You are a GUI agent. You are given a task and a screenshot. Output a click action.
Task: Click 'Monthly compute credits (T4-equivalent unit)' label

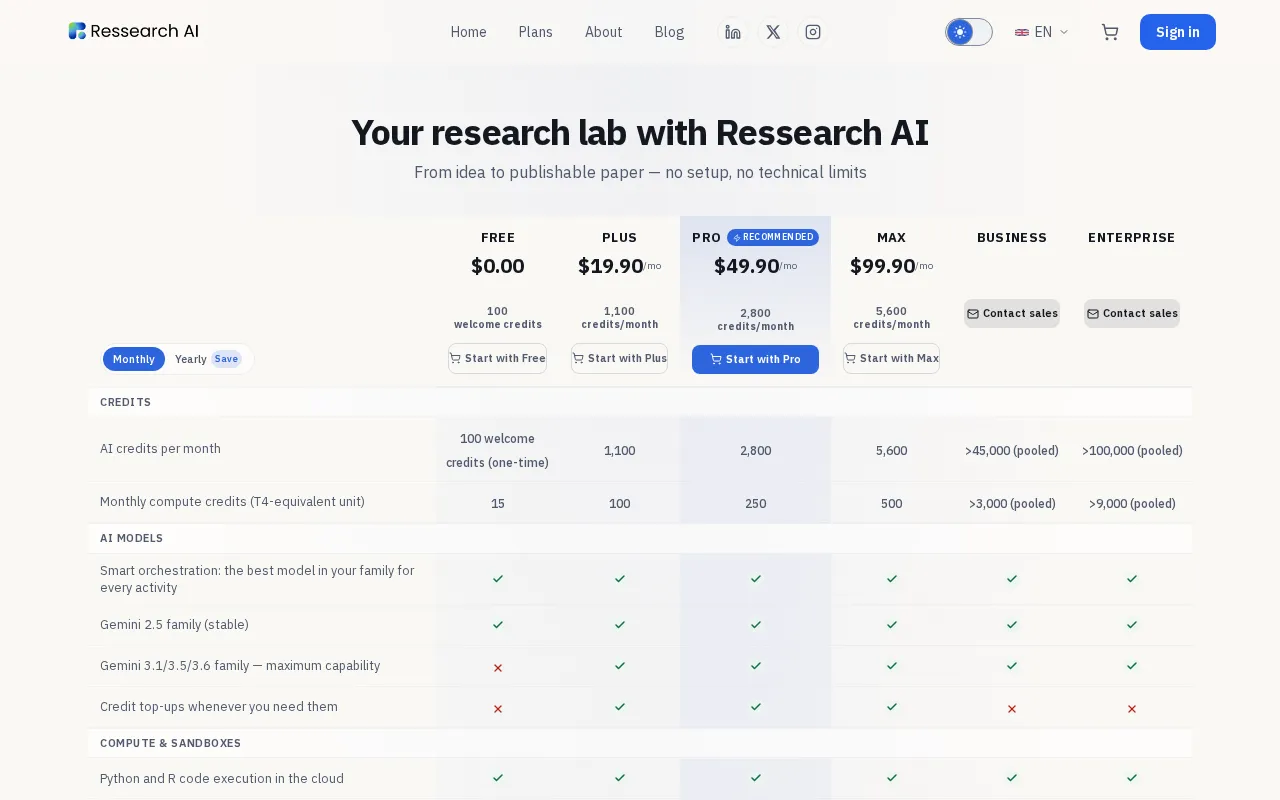pos(232,502)
